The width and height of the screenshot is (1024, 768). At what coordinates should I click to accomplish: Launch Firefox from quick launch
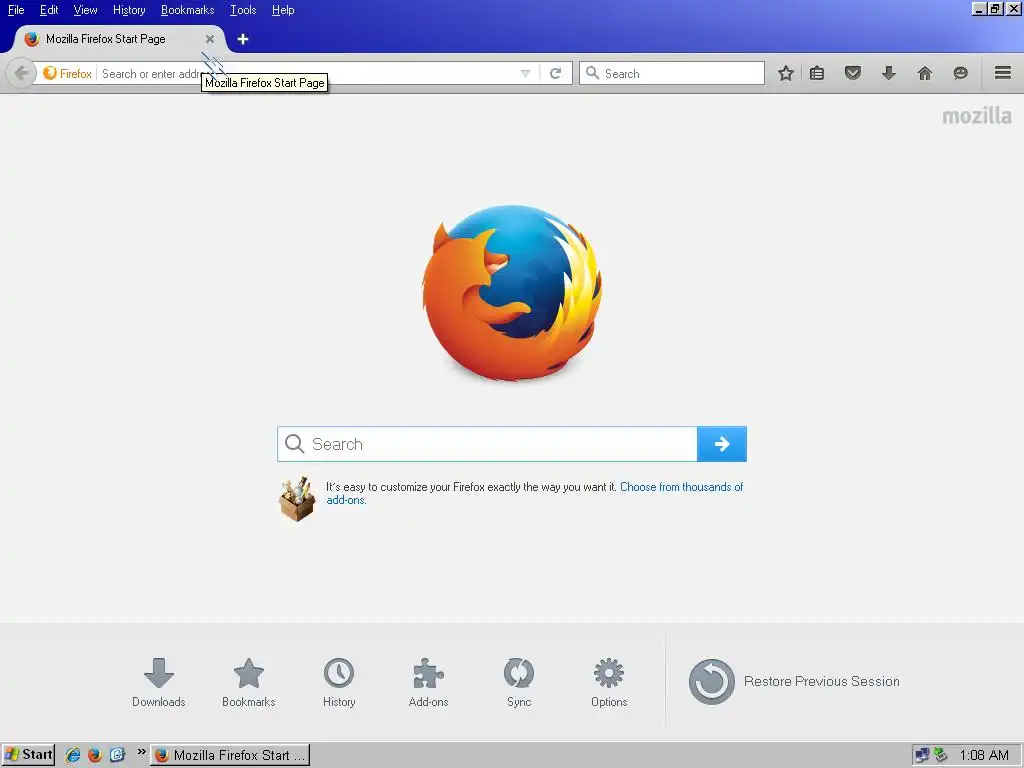pos(95,755)
